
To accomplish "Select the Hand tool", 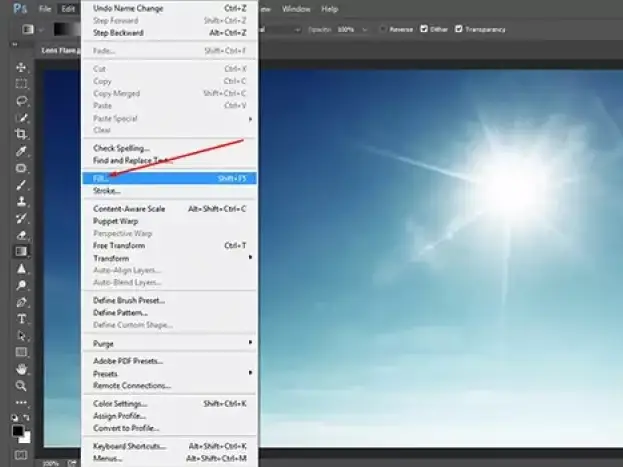I will pyautogui.click(x=21, y=369).
